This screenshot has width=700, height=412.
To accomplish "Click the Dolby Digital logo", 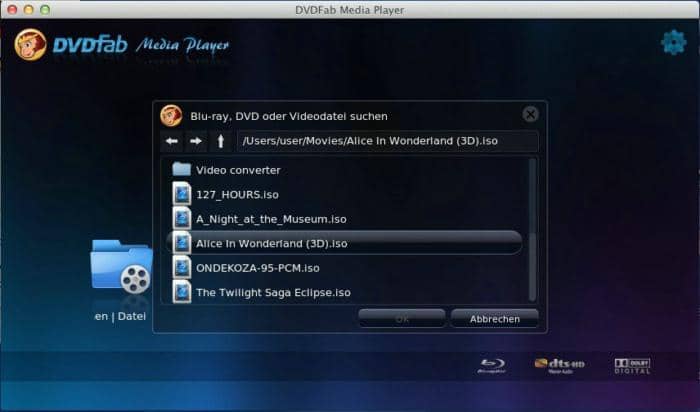I will 632,366.
